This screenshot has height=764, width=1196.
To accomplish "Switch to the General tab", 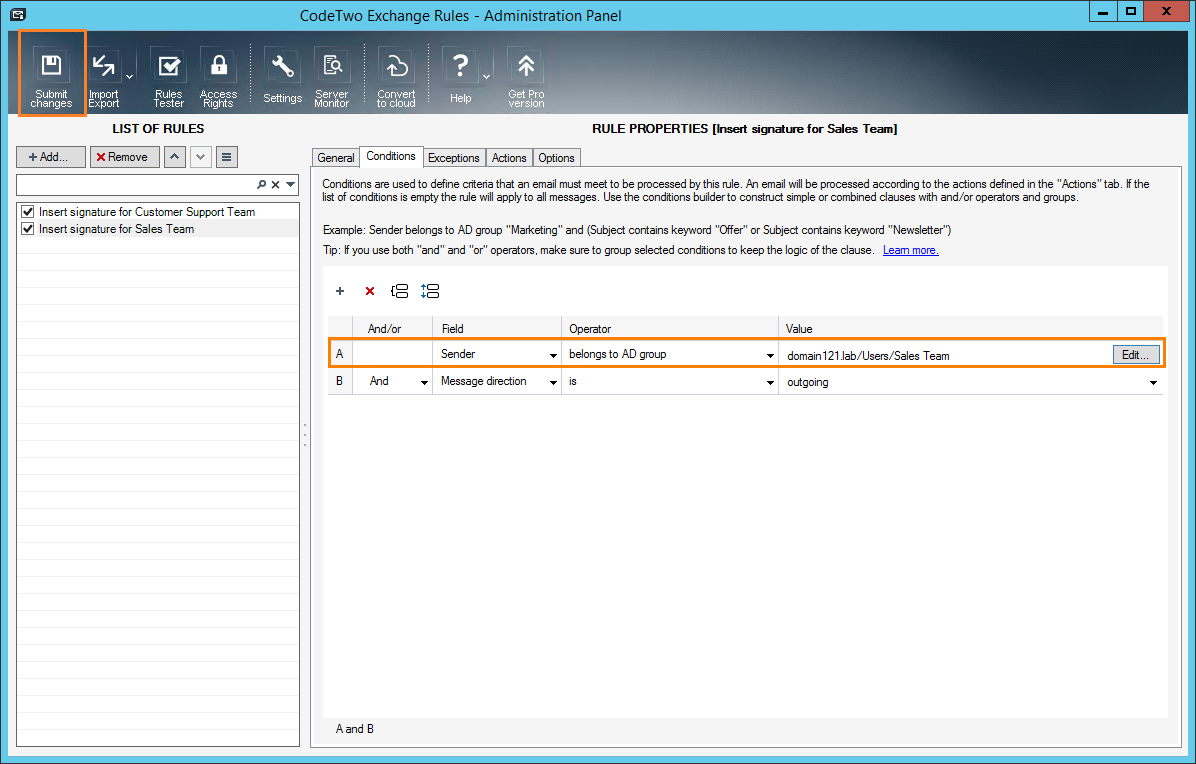I will coord(336,158).
